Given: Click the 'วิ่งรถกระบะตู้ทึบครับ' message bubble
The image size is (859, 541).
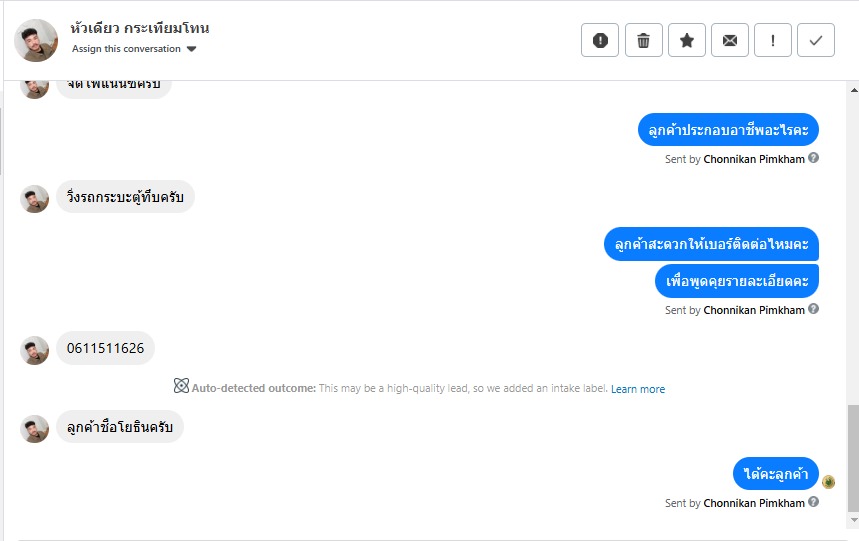Looking at the screenshot, I should (125, 197).
